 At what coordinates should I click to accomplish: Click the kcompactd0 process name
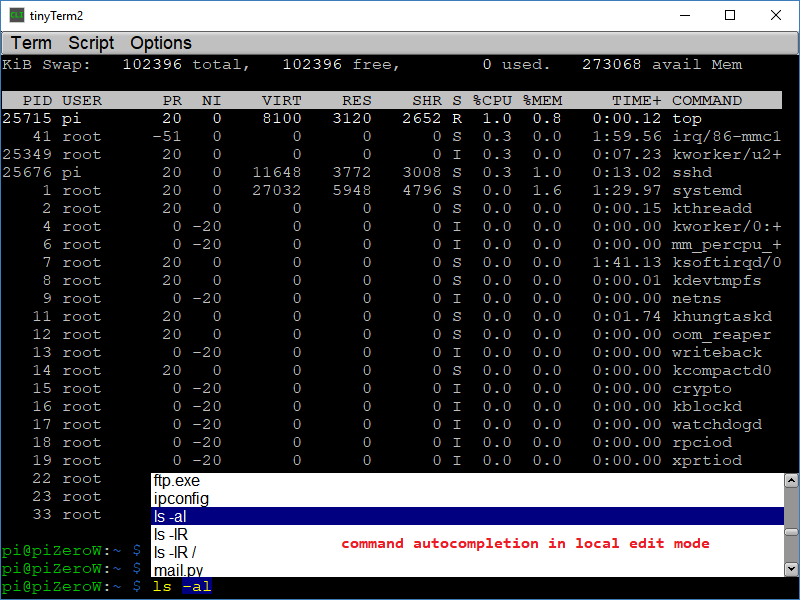722,370
